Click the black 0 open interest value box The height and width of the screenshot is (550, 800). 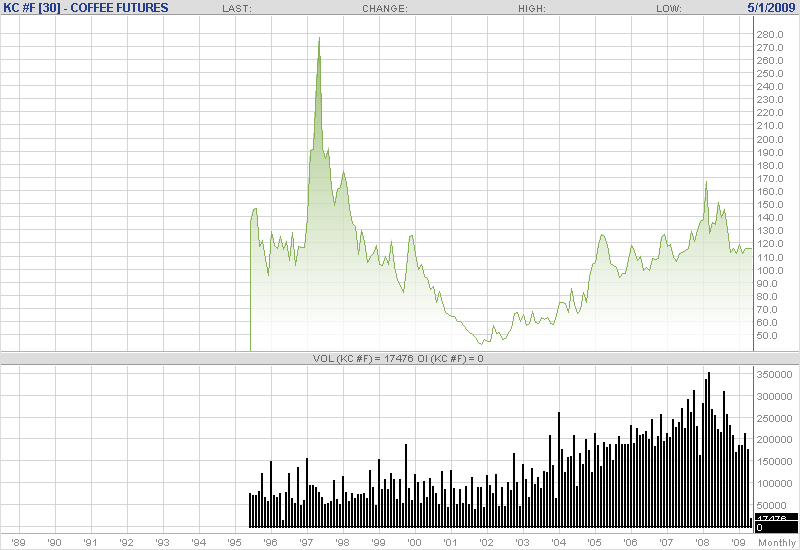(x=776, y=528)
